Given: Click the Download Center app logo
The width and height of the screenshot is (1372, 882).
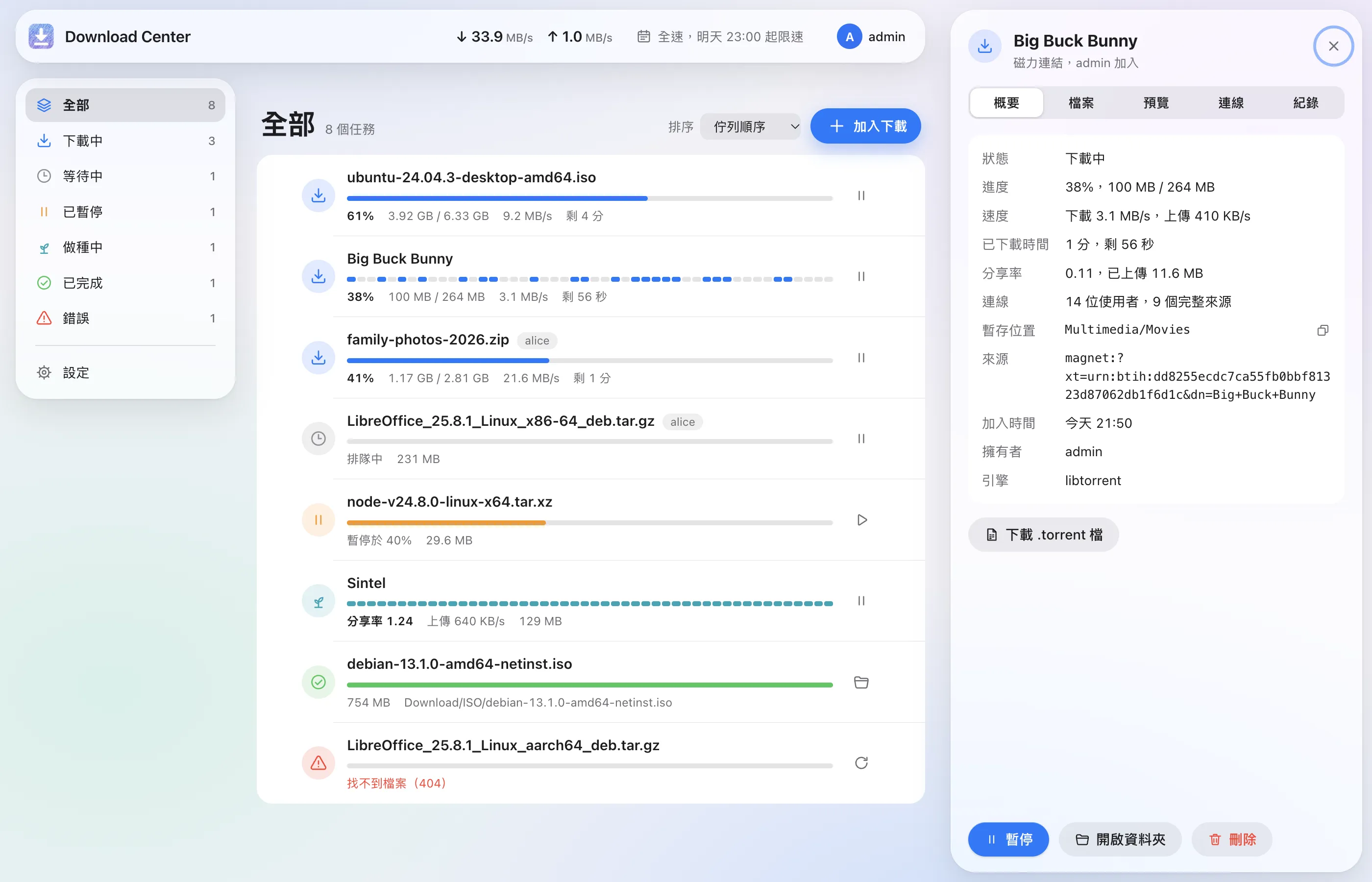Looking at the screenshot, I should pos(41,37).
